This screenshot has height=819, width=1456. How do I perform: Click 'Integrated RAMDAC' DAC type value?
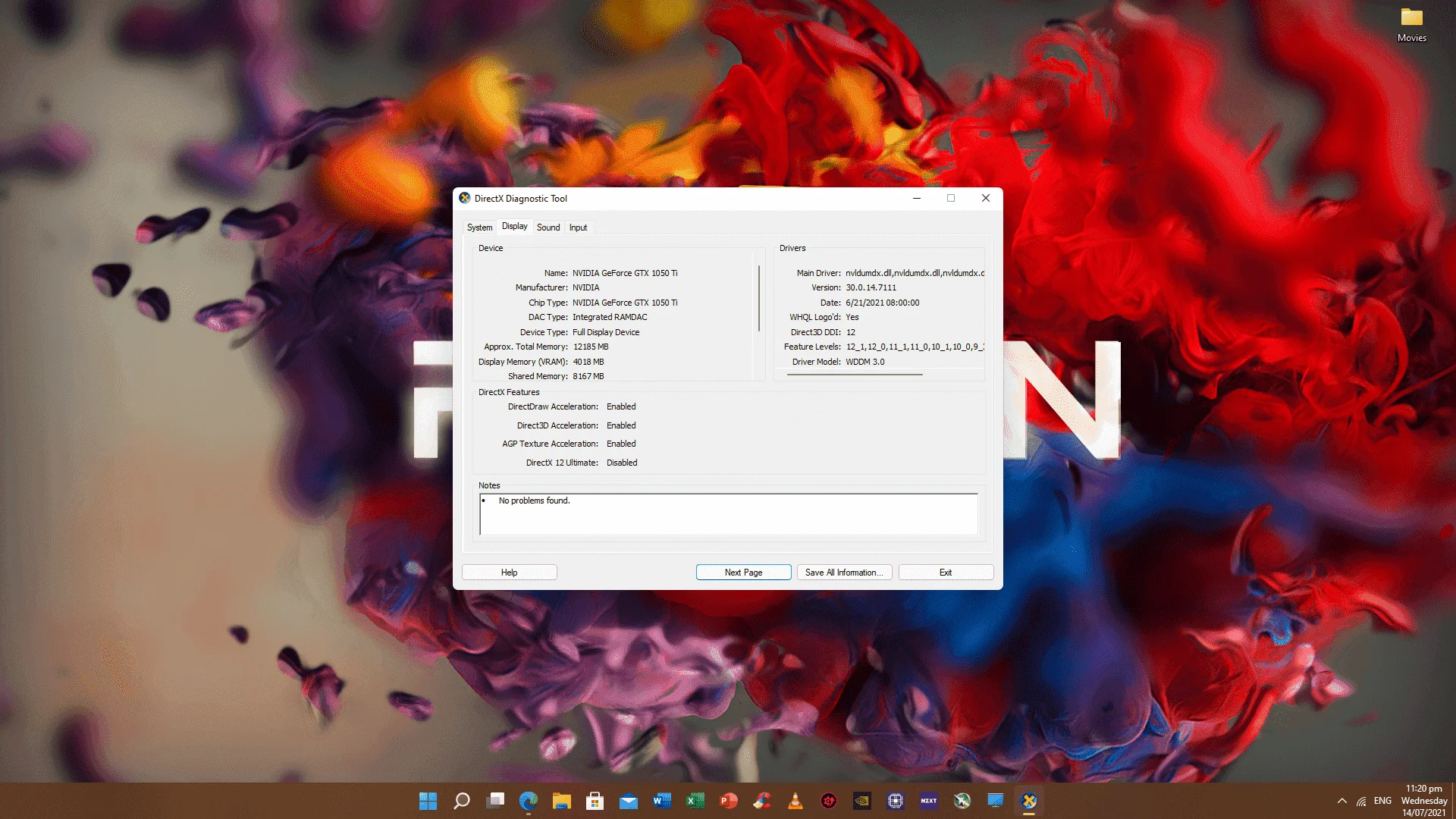(x=610, y=317)
